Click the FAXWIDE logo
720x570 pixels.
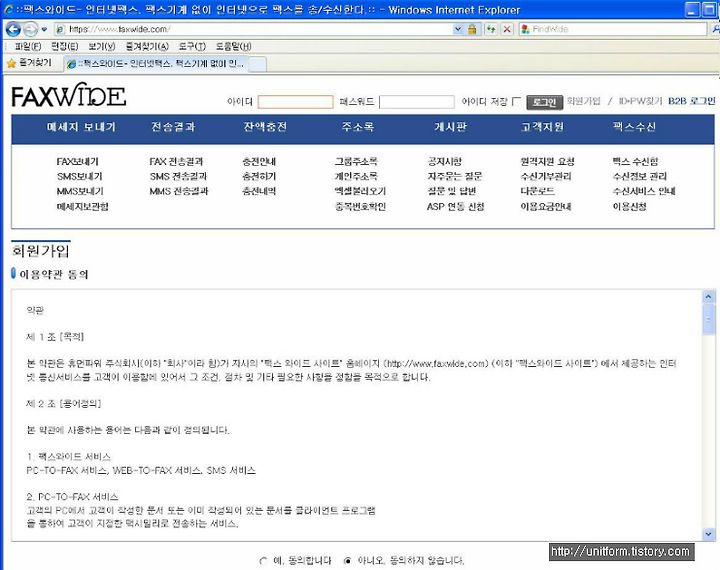tap(69, 95)
